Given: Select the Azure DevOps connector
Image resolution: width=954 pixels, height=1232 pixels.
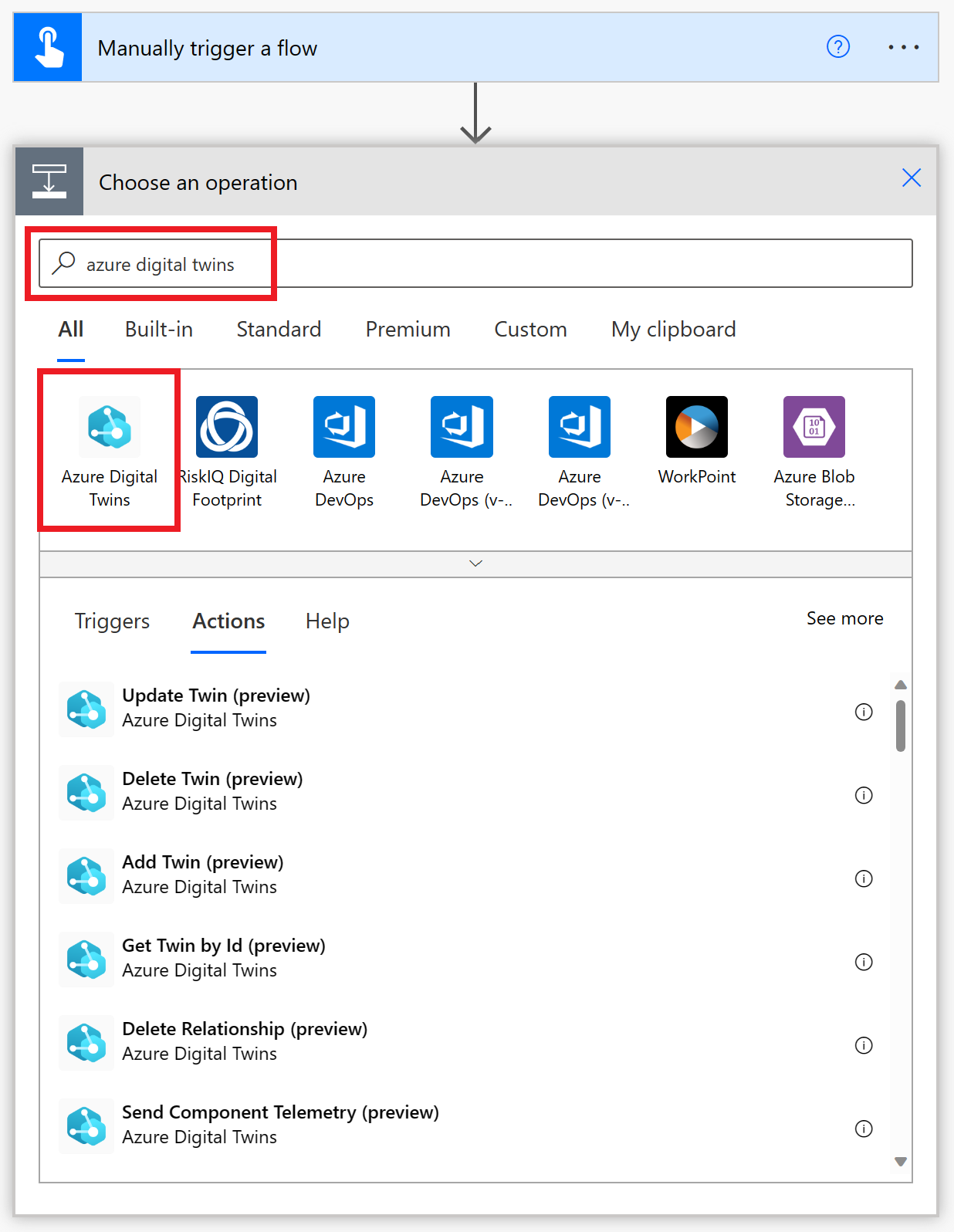Looking at the screenshot, I should [344, 452].
